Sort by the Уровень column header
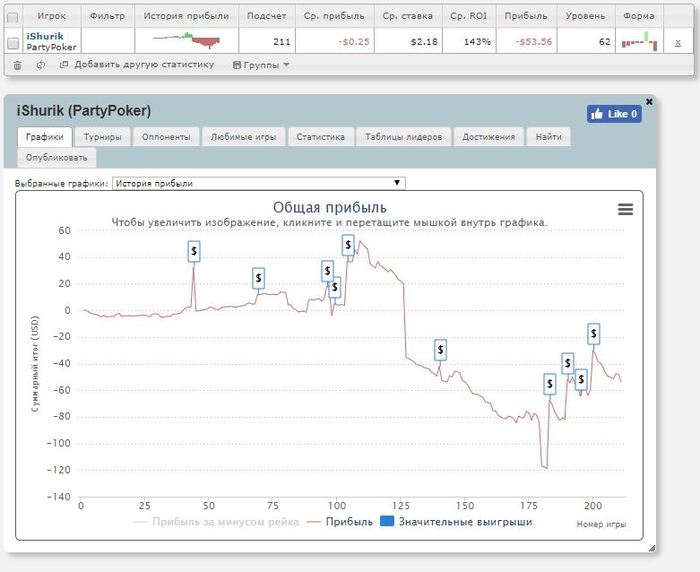This screenshot has width=700, height=572. [x=585, y=16]
